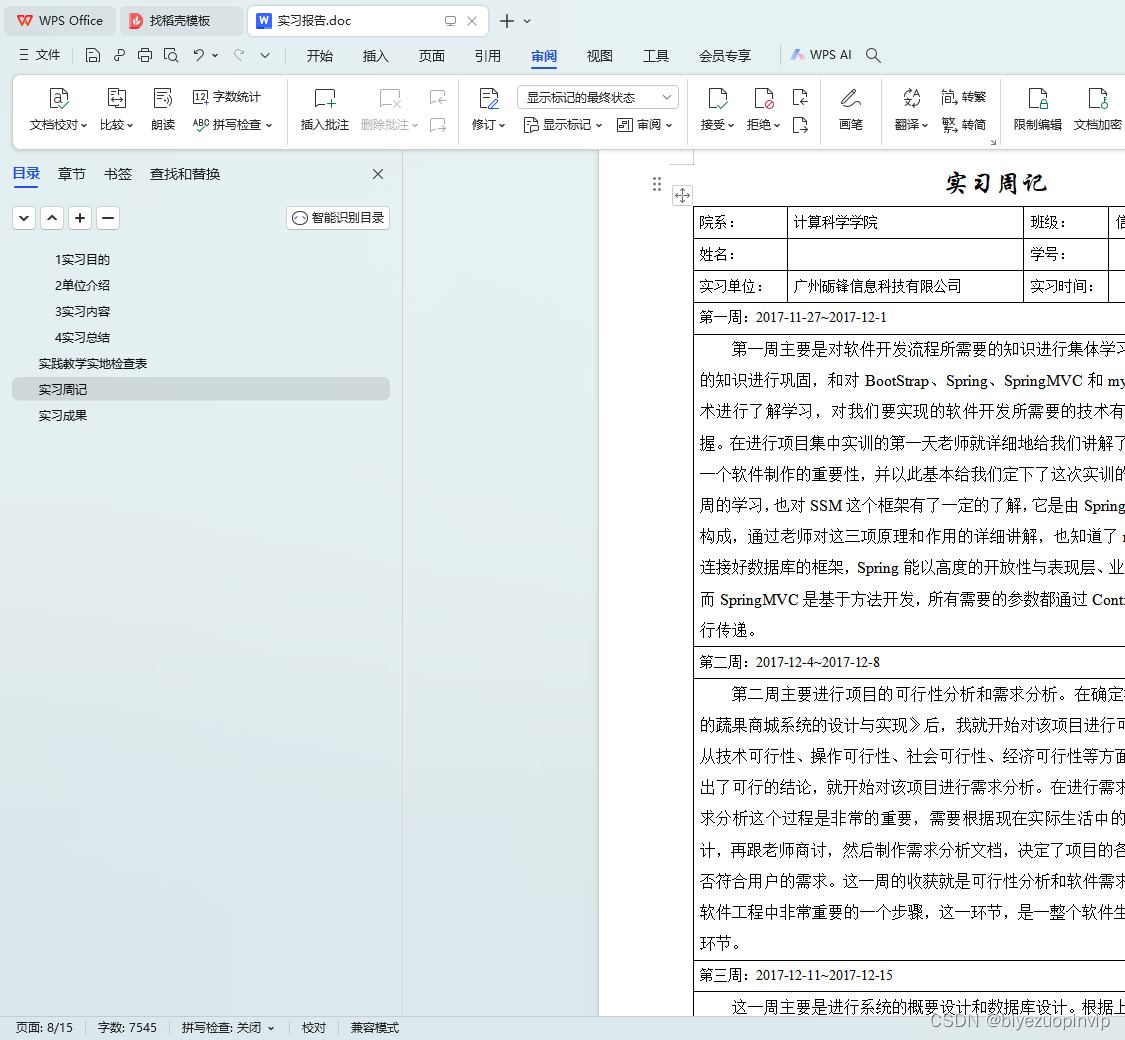Open WPS AI assistant

(x=821, y=55)
